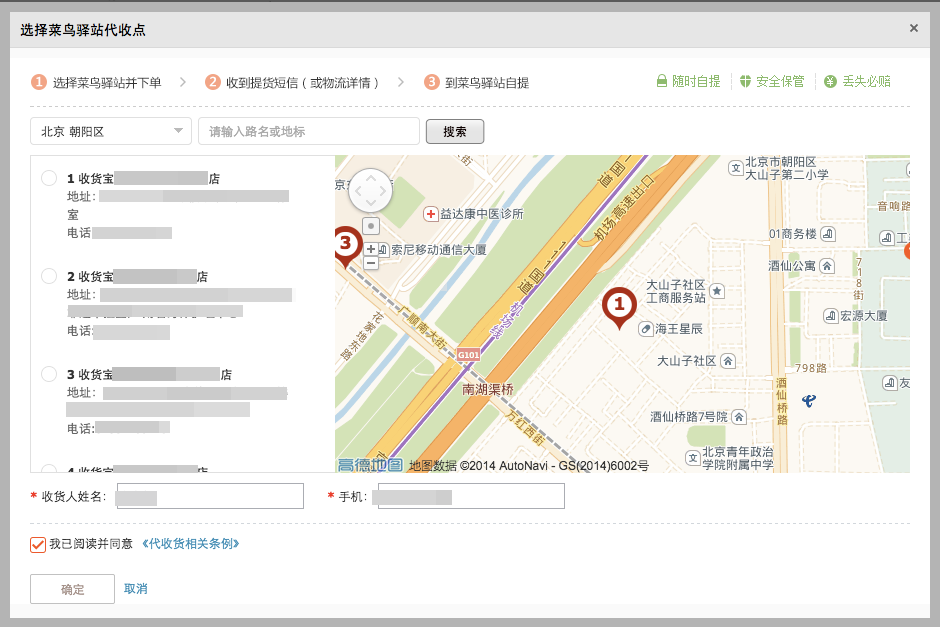Zoom out the map with minus button
The width and height of the screenshot is (940, 627).
pyautogui.click(x=371, y=263)
